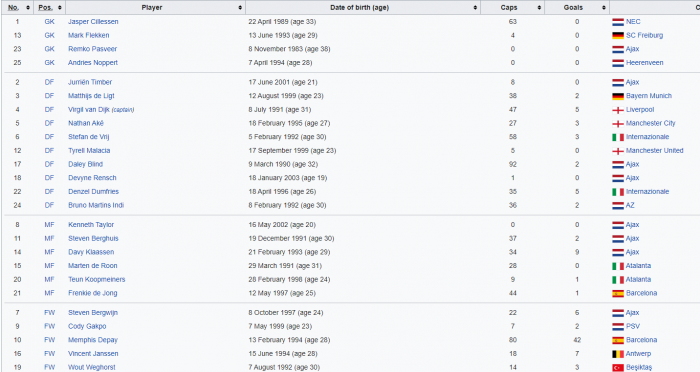Click Turkey flag beside Beşiktaş
700x372 pixels.
(618, 368)
